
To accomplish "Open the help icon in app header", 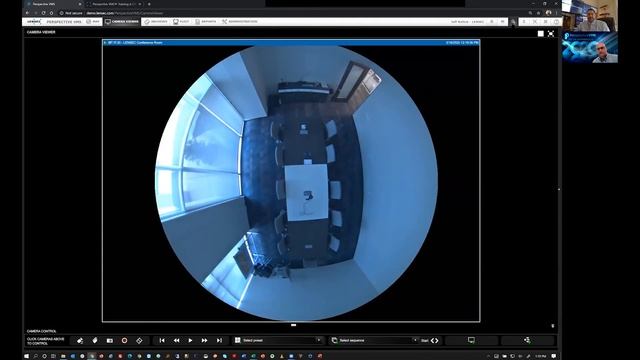I will (556, 22).
